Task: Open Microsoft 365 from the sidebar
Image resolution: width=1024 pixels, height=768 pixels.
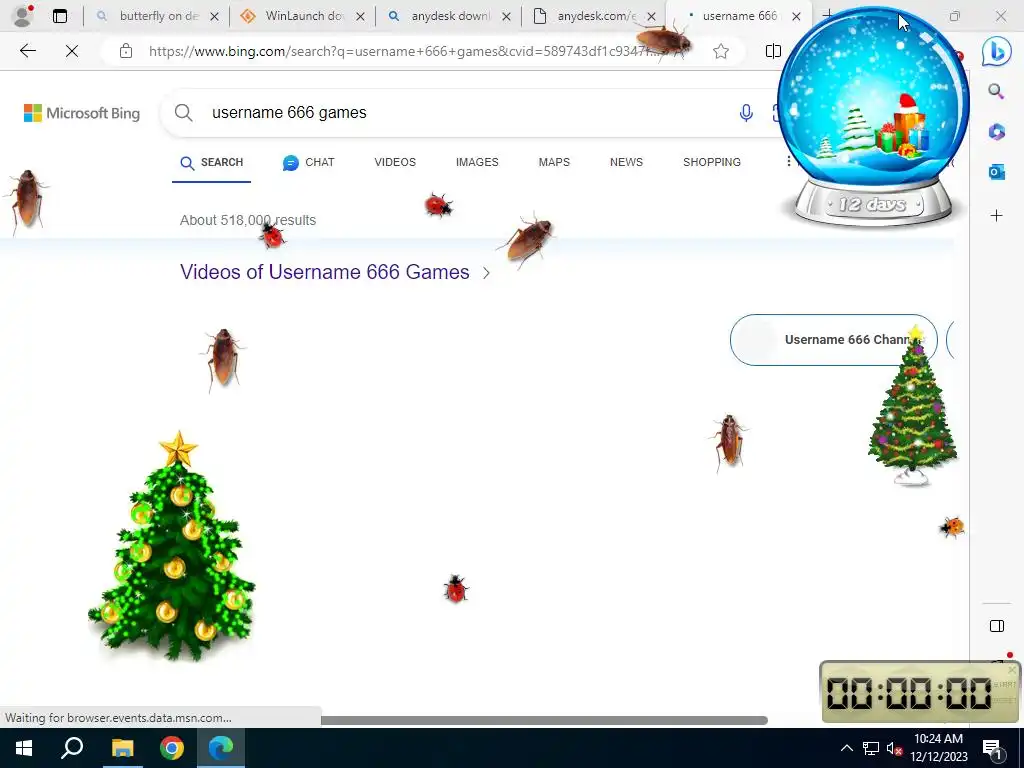Action: coord(996,132)
